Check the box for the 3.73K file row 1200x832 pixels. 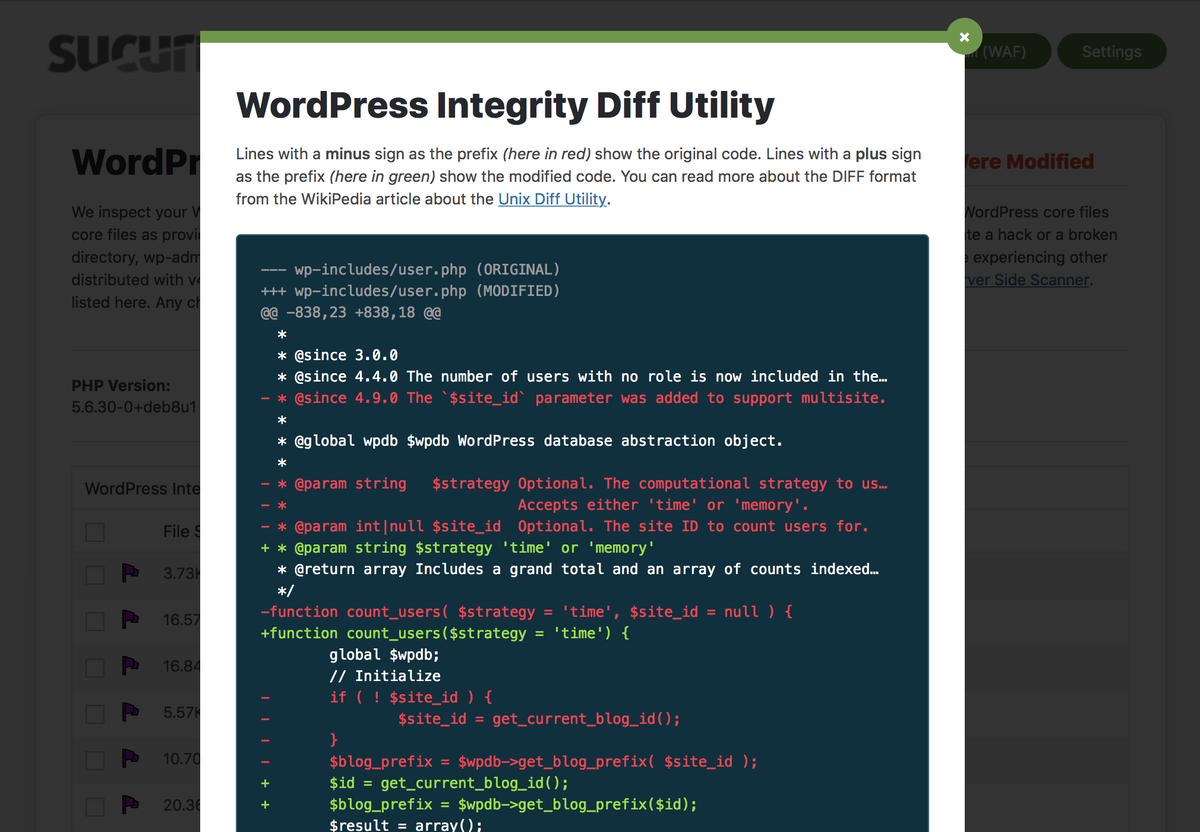point(95,575)
